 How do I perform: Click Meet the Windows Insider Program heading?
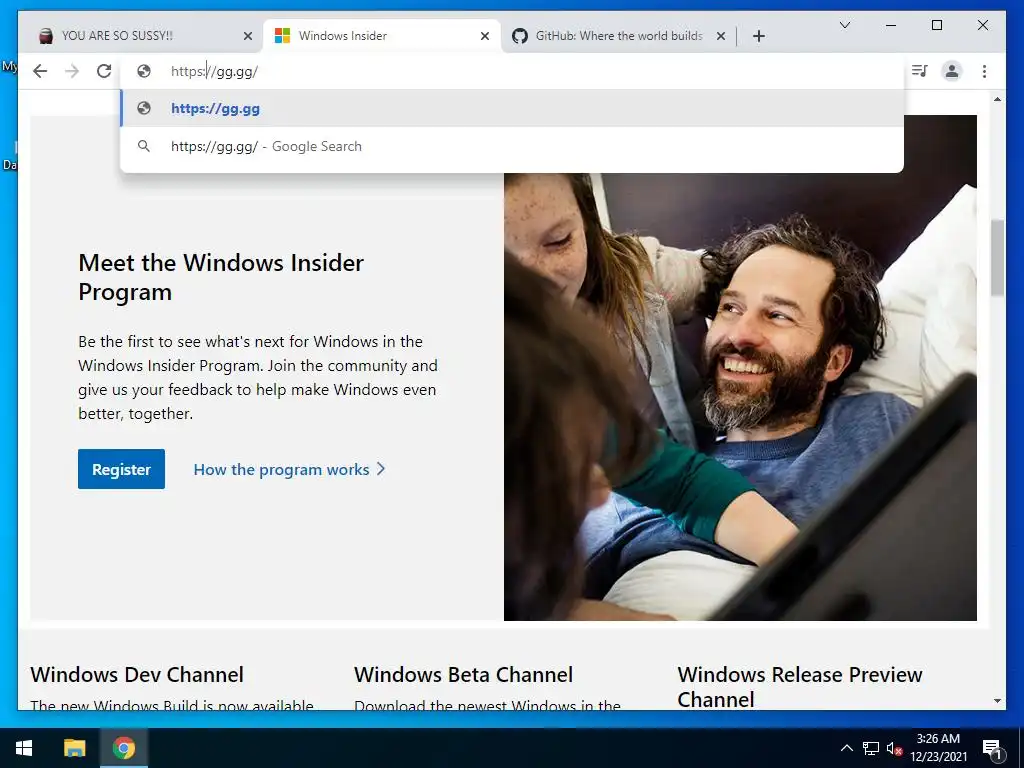(x=221, y=277)
